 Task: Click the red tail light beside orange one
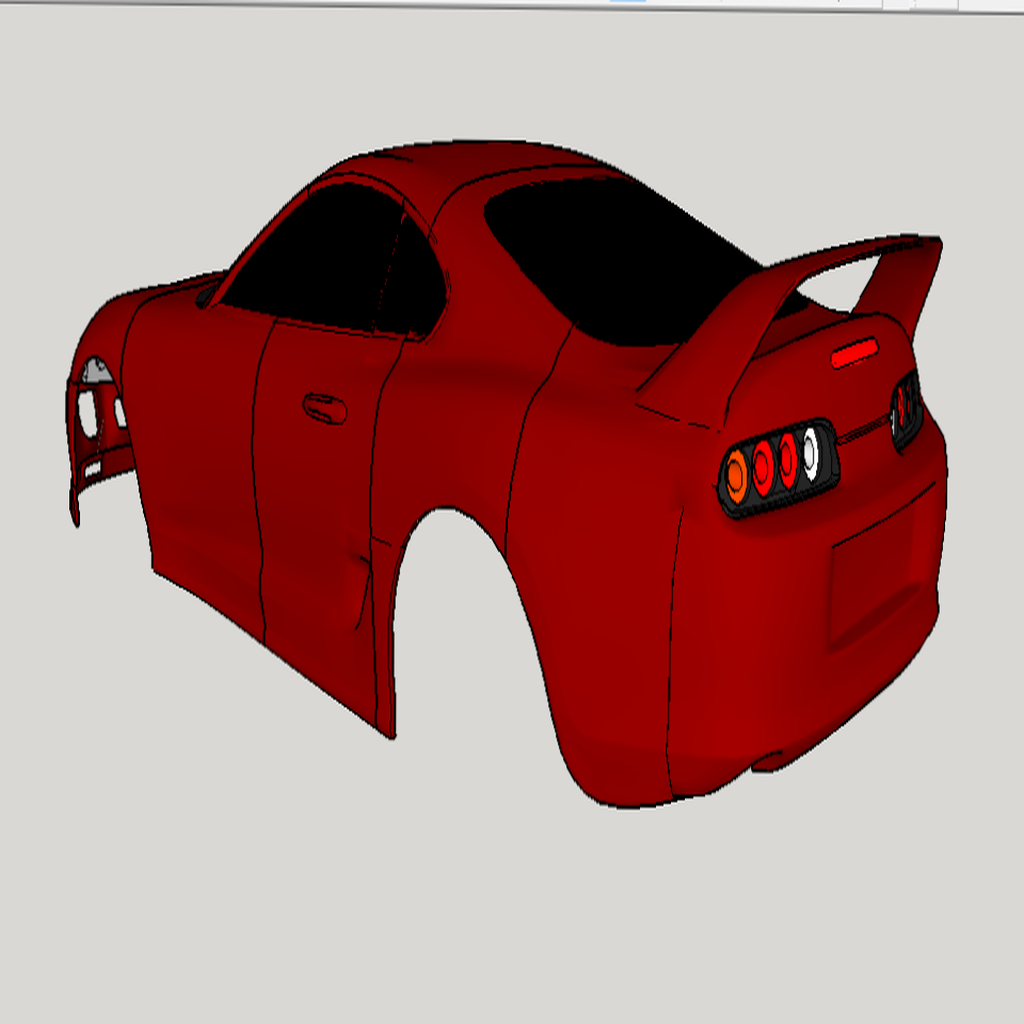tap(763, 467)
